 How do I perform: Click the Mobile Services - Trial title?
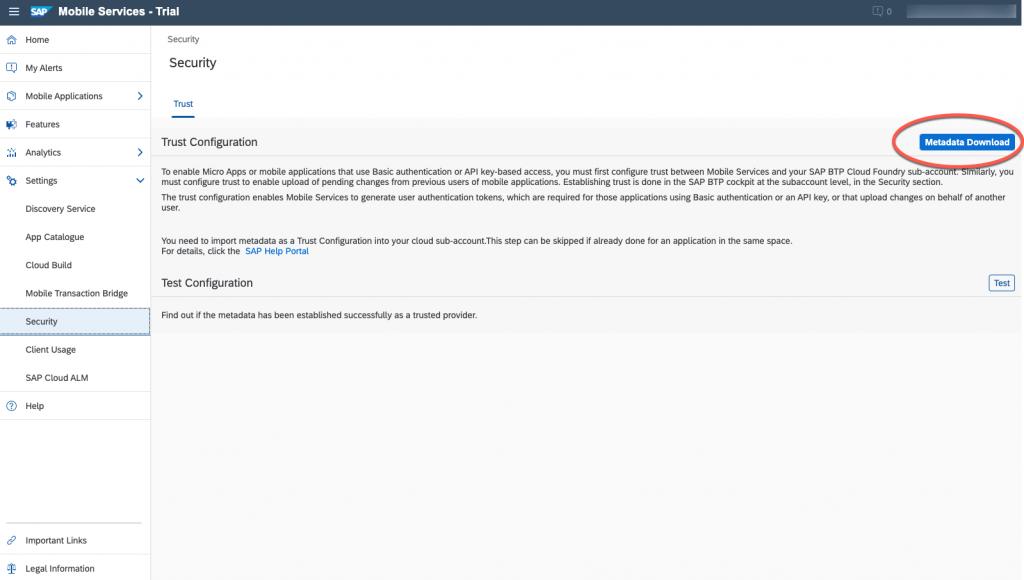pos(118,12)
